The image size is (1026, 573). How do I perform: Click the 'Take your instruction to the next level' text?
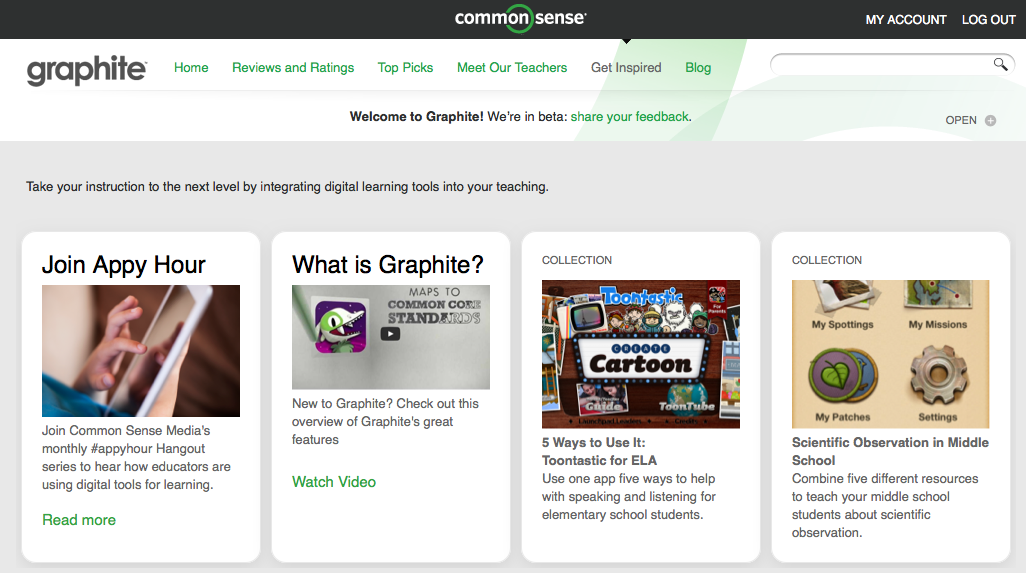point(287,186)
